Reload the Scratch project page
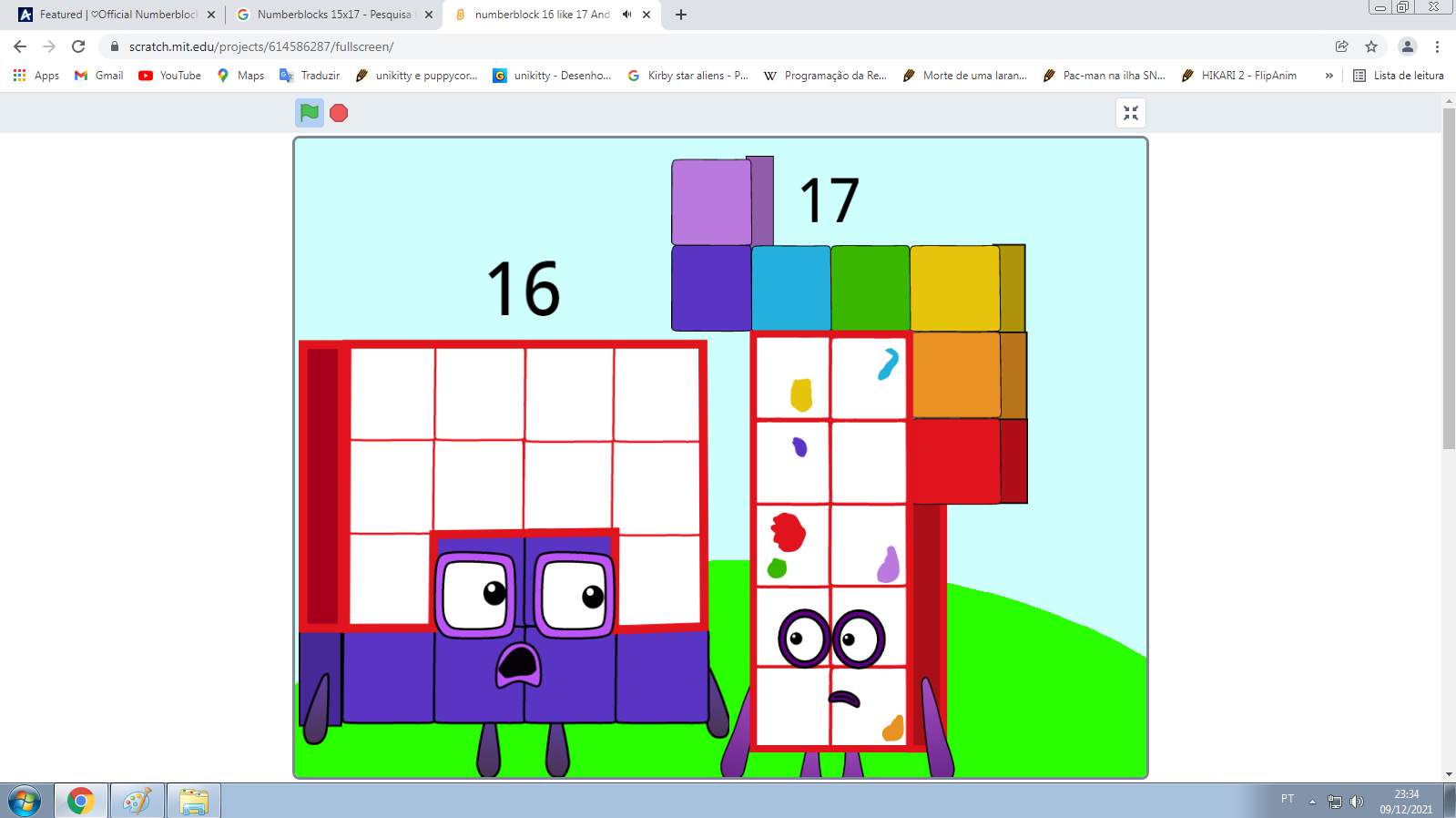This screenshot has width=1456, height=818. tap(78, 46)
